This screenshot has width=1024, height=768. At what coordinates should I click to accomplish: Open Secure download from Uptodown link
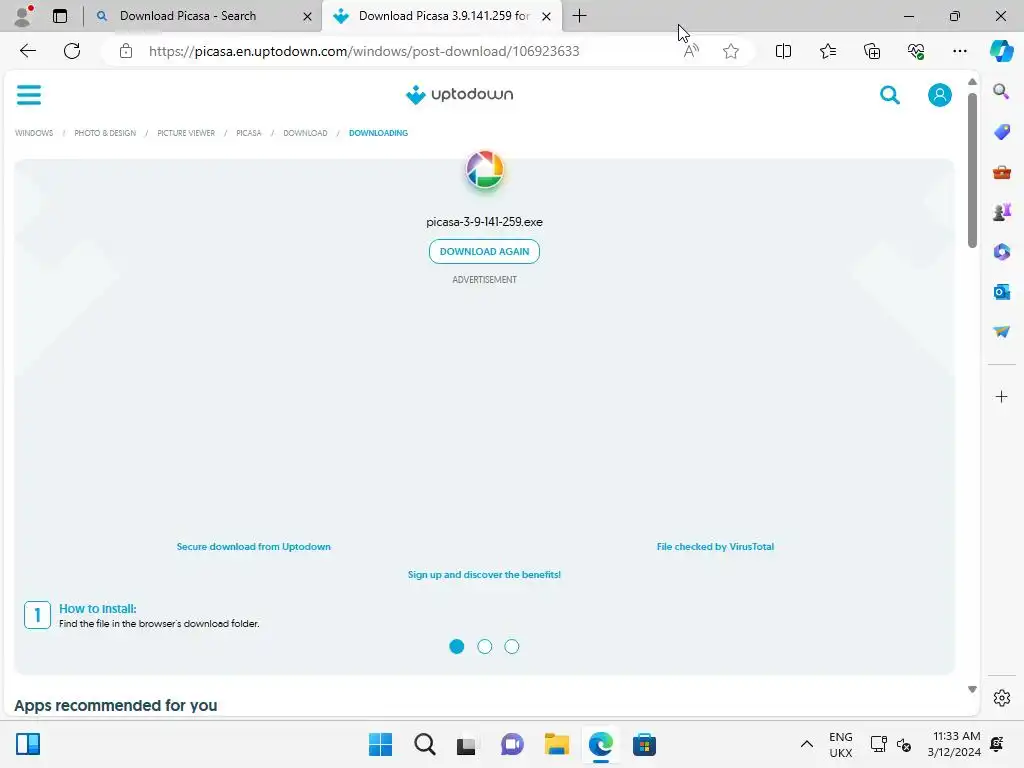click(253, 547)
